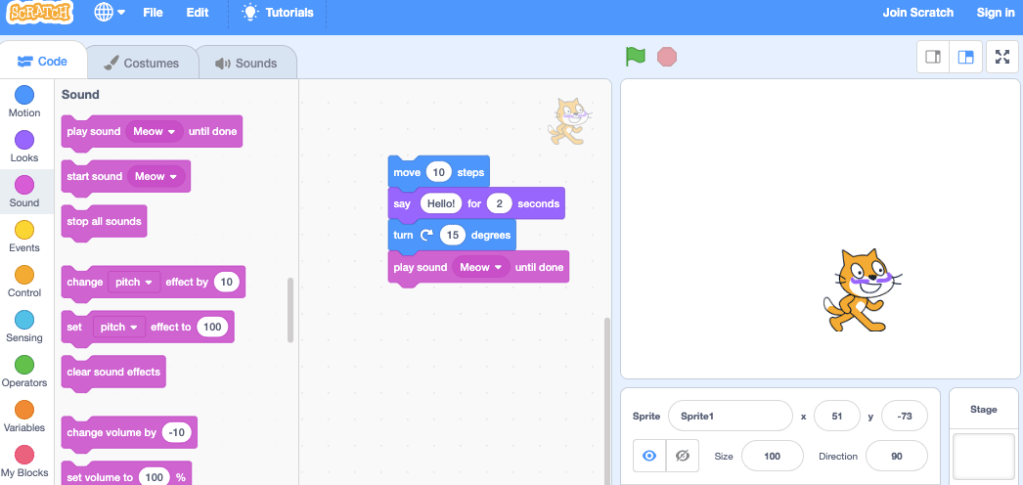
Task: Open the Motion block category
Action: point(24,101)
